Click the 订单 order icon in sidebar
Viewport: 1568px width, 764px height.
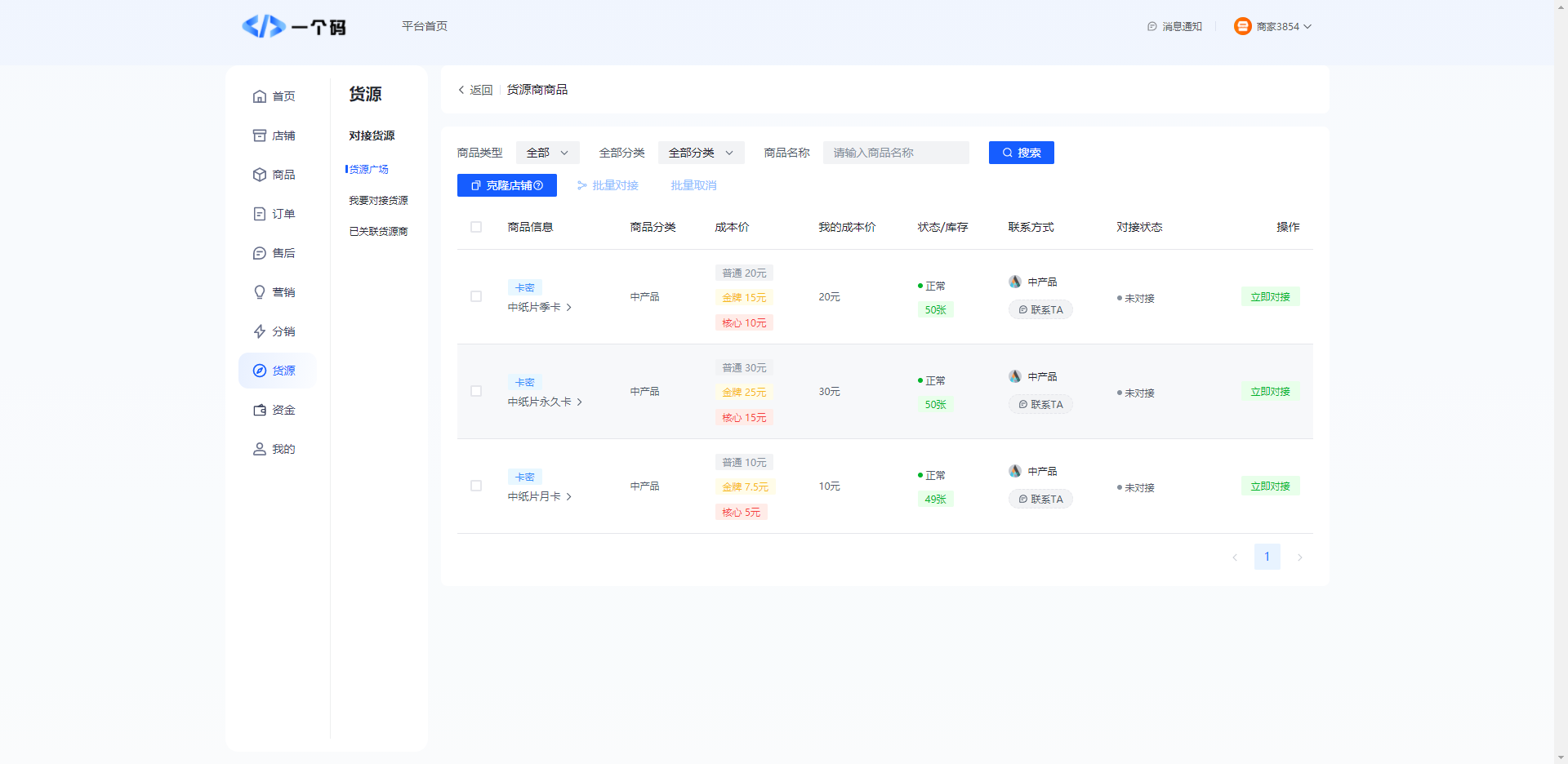click(x=260, y=214)
